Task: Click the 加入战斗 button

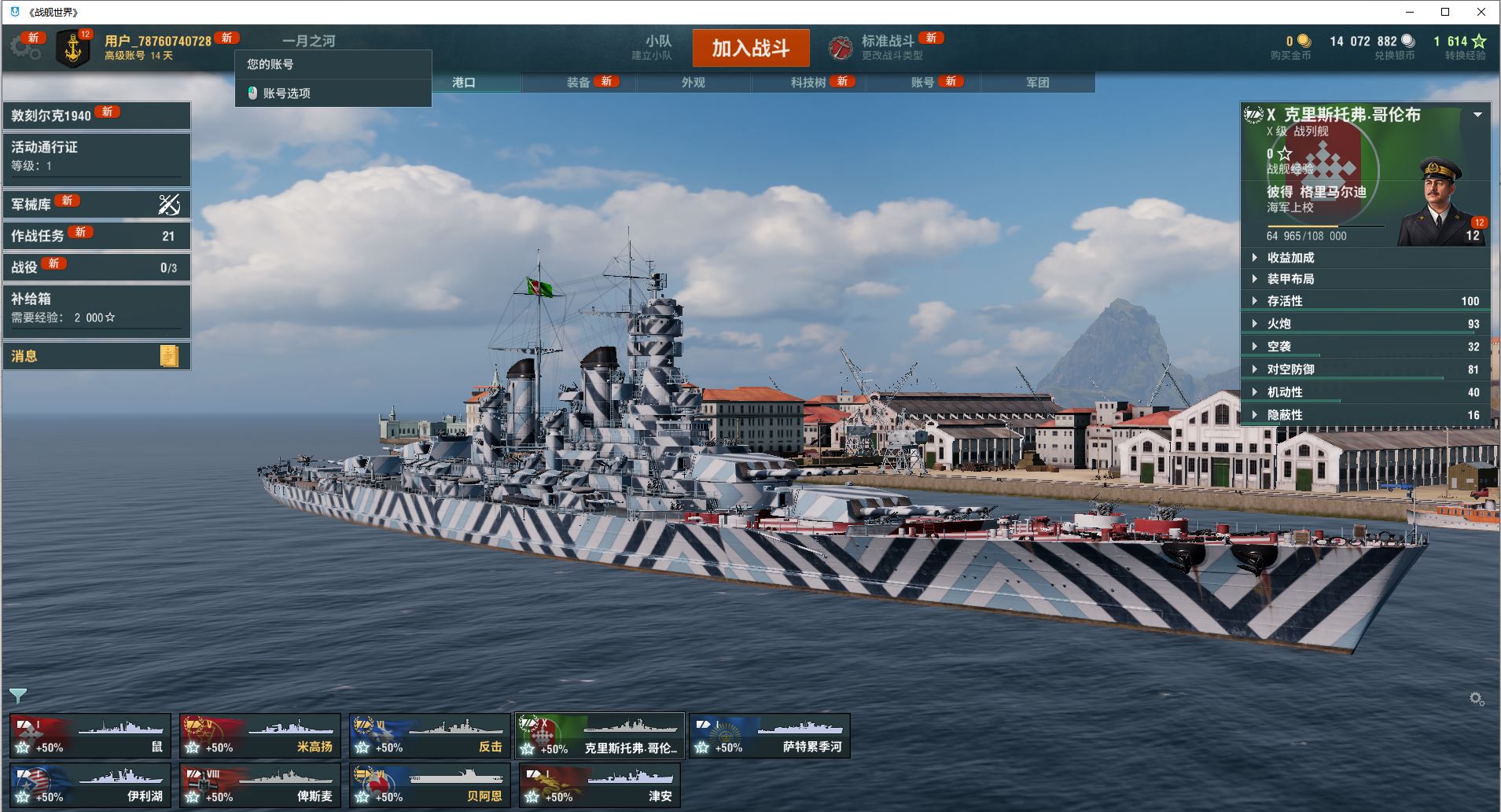Action: [751, 48]
